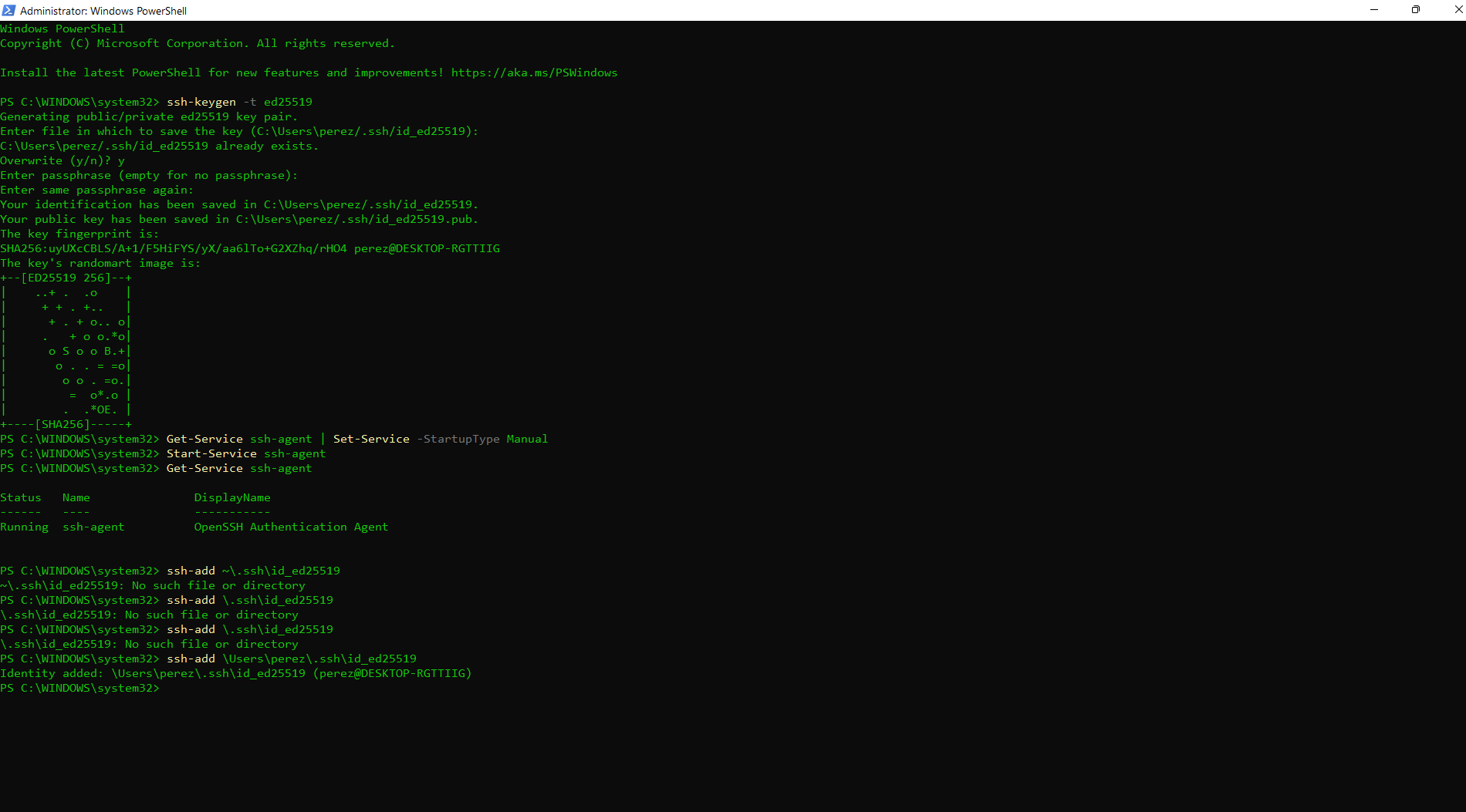Click the 'Status' column header
This screenshot has width=1466, height=812.
click(x=21, y=497)
